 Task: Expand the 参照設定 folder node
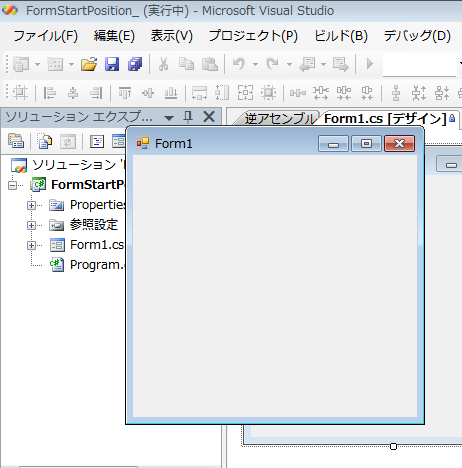pos(31,225)
